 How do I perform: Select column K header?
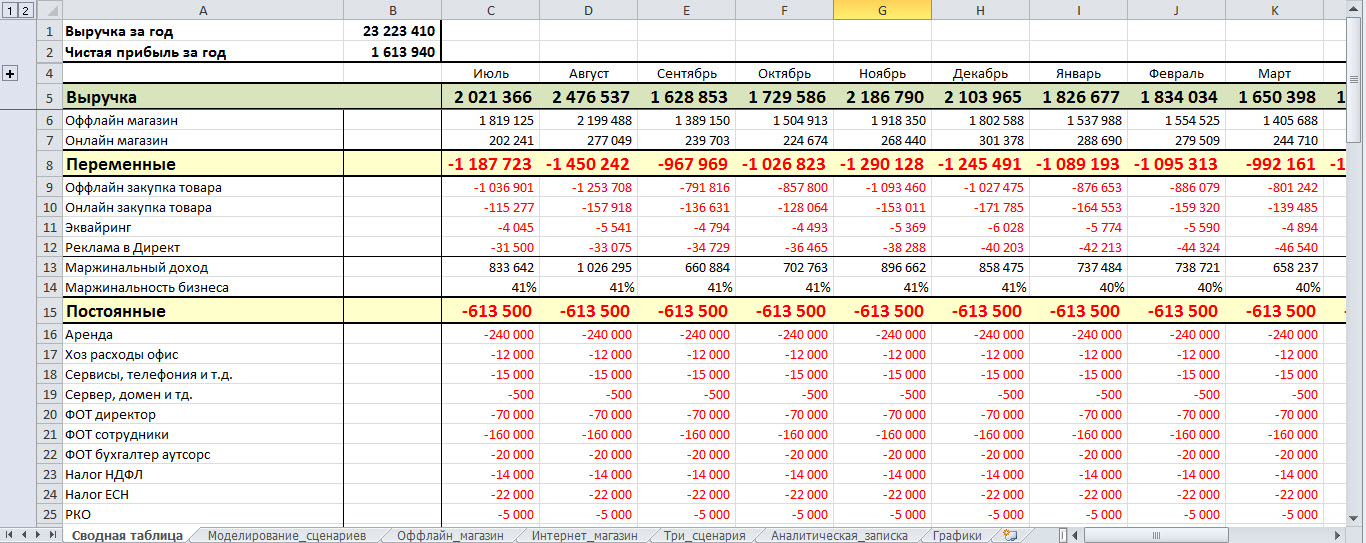pos(1274,10)
